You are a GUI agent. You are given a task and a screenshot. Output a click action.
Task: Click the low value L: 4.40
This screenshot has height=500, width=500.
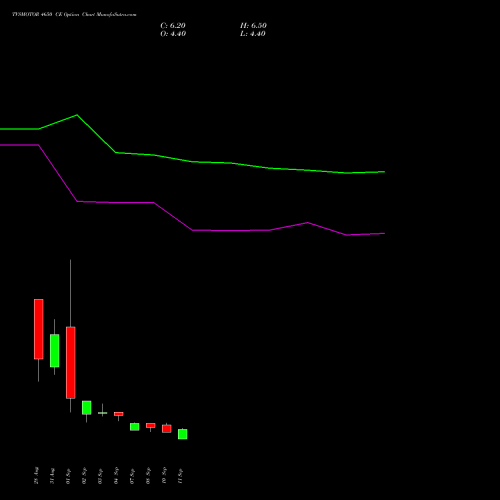(x=253, y=34)
